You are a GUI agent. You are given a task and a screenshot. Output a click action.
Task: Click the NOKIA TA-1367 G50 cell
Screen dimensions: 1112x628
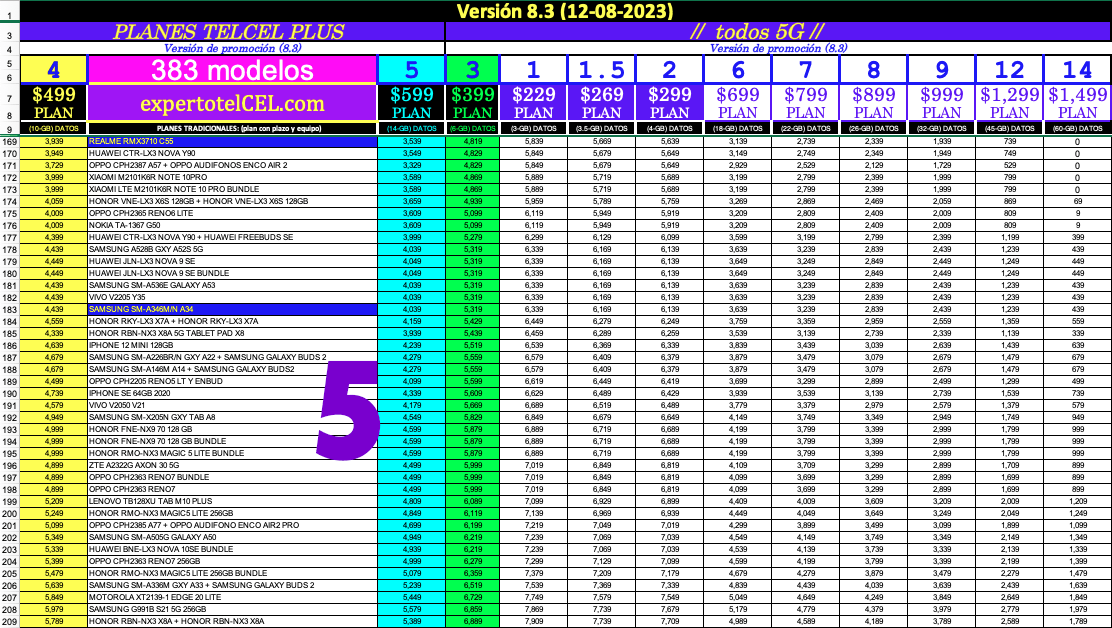[x=232, y=225]
